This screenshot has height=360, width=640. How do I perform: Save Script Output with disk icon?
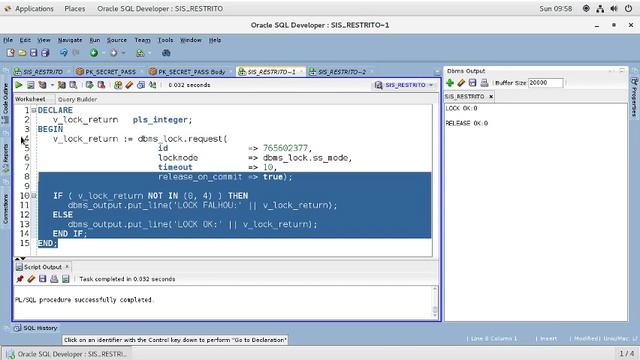[42, 279]
